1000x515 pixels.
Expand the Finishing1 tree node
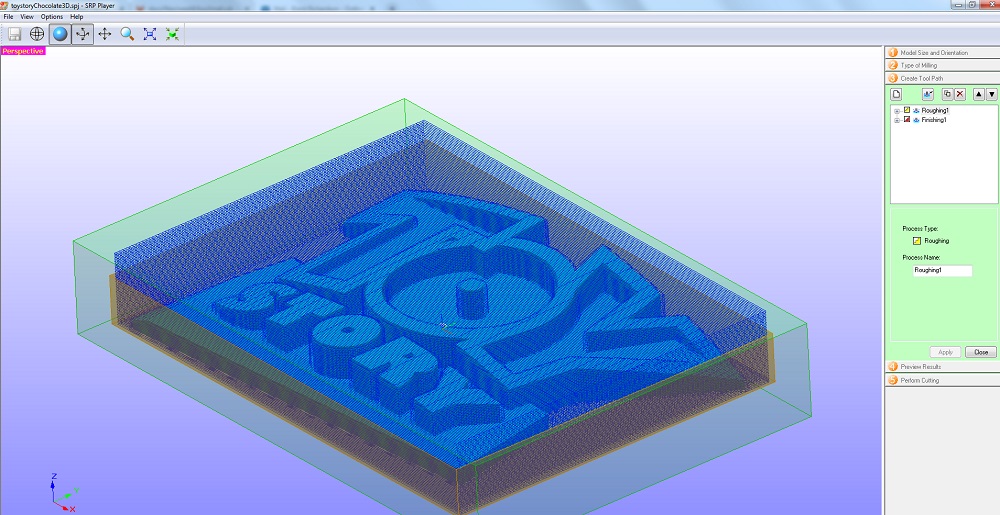897,120
